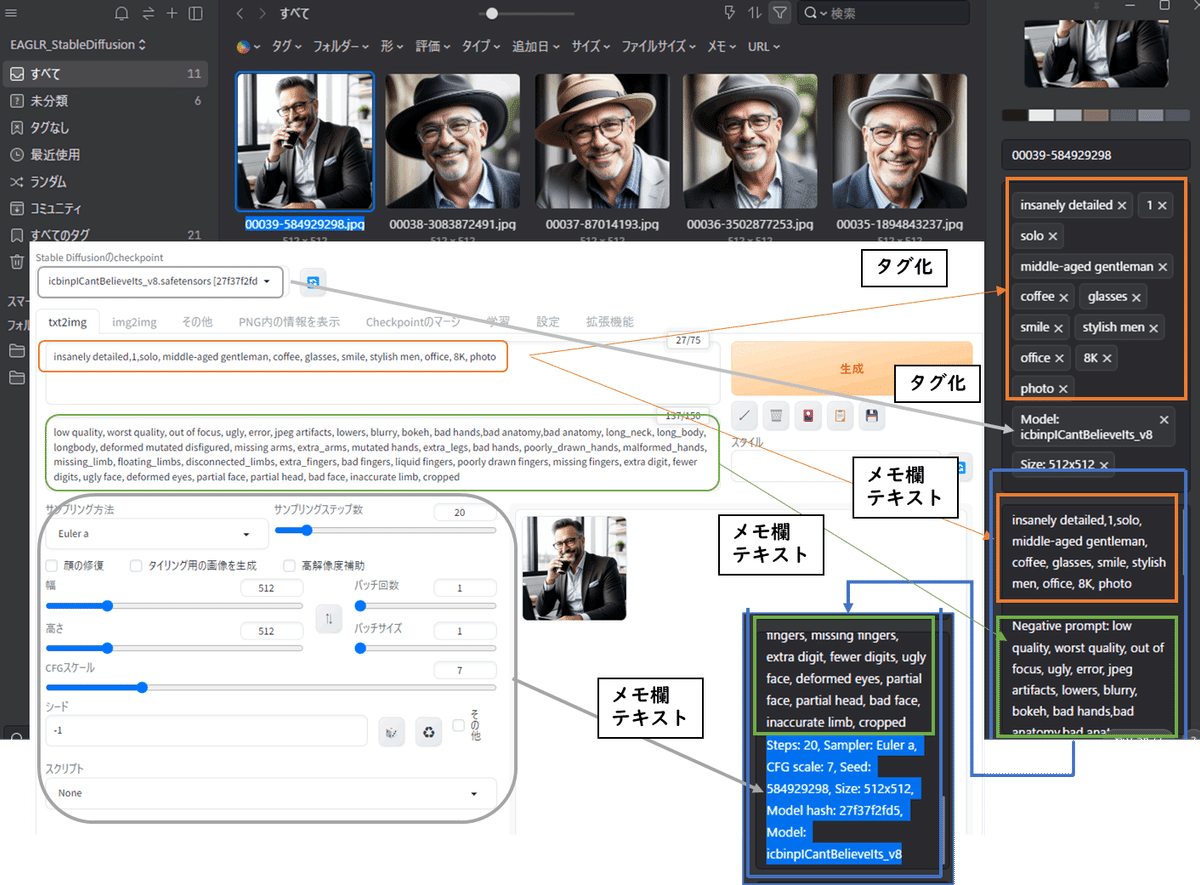
Task: Switch to the txt2img tab
Action: pyautogui.click(x=68, y=322)
